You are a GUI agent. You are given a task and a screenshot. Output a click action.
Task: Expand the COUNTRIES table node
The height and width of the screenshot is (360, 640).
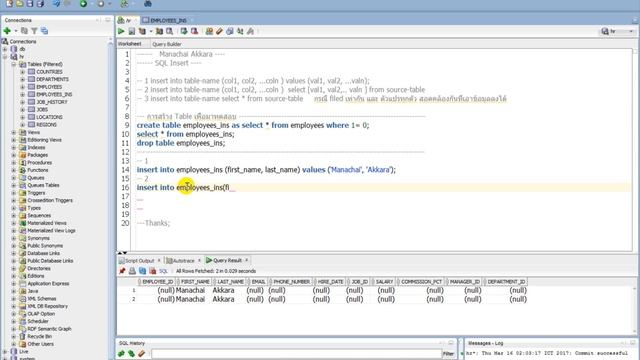(22, 72)
